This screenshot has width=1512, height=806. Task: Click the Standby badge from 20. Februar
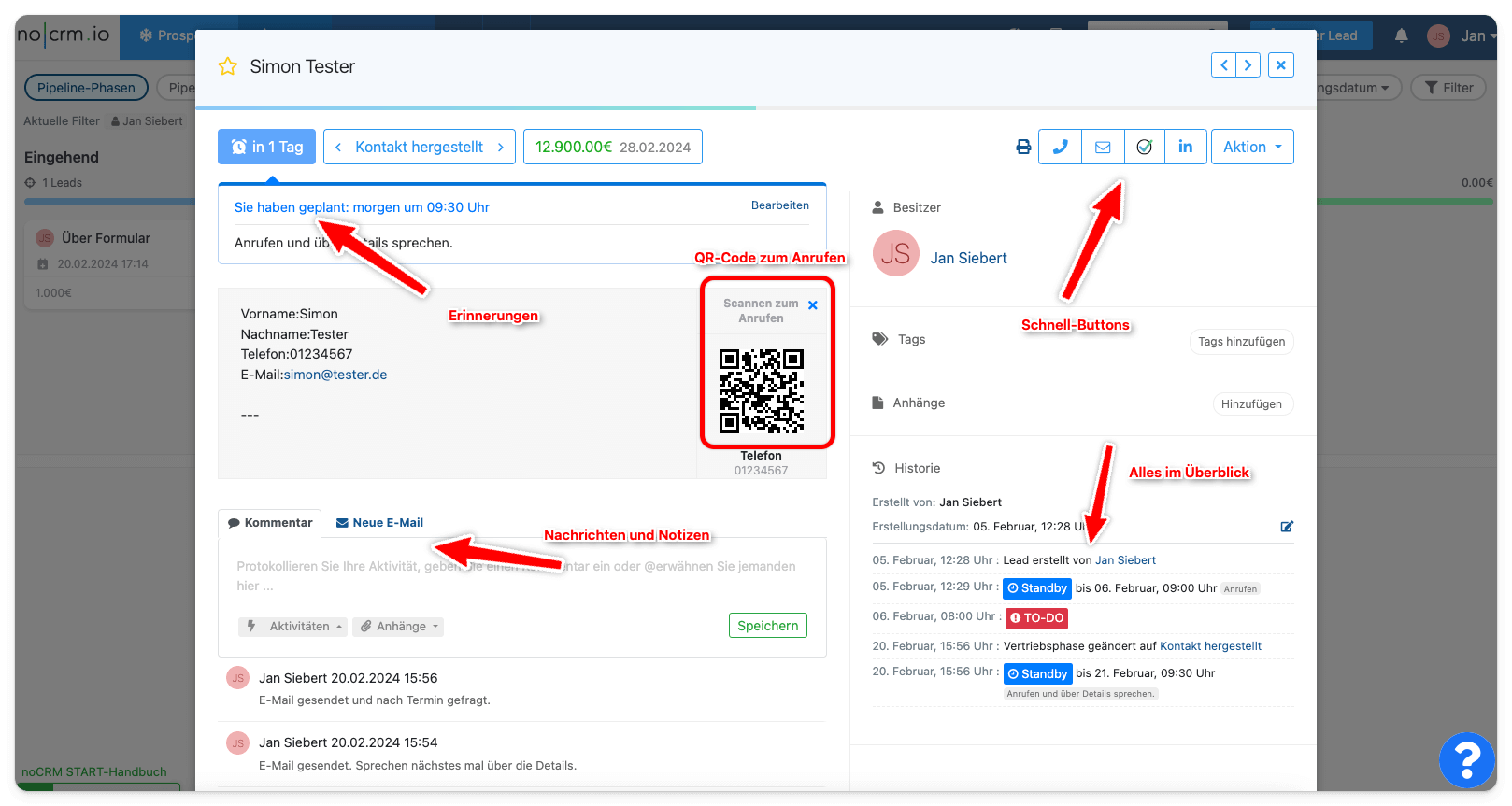1037,674
